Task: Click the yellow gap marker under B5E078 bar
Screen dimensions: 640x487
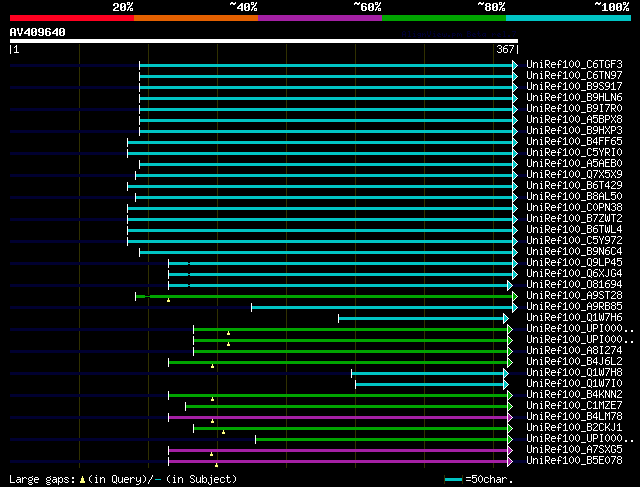Action: pos(216,465)
